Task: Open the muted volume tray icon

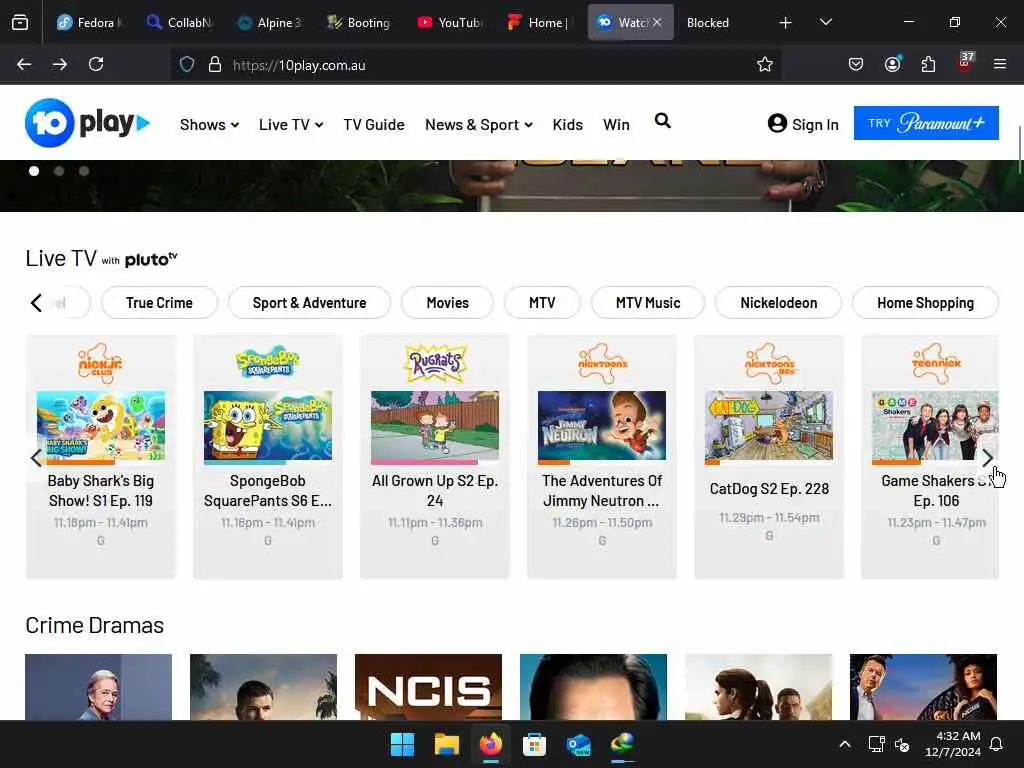Action: coord(903,744)
